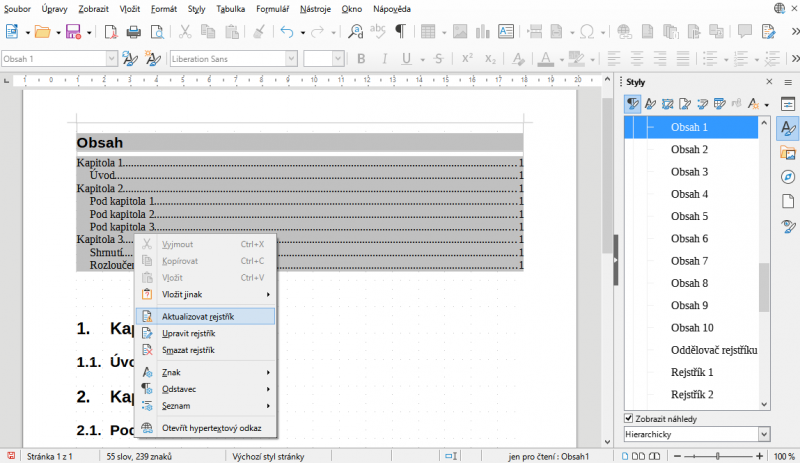The image size is (800, 463).
Task: Choose Smazat rejstřík in context menu
Action: tap(206, 350)
